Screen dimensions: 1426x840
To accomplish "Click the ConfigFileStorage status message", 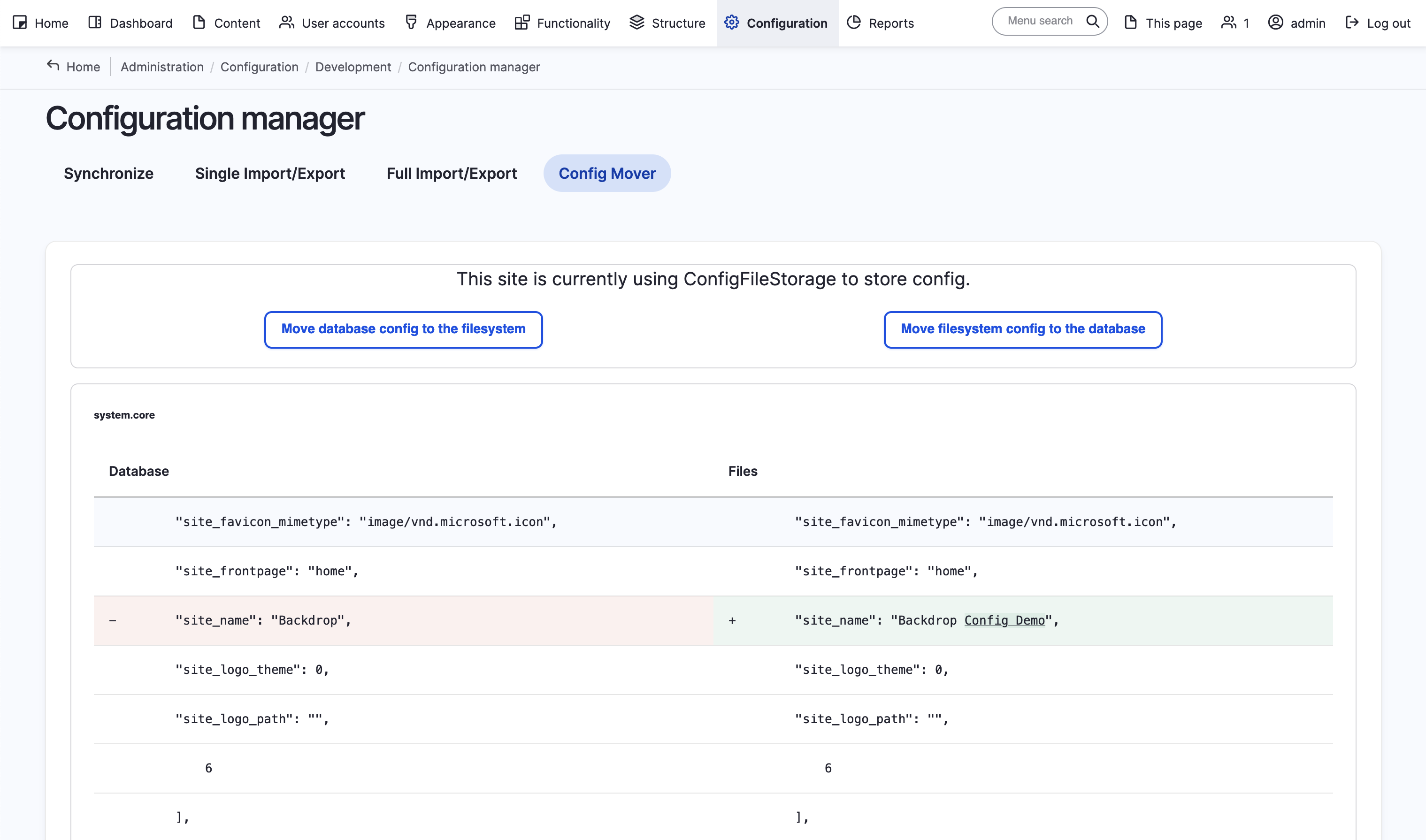I will (x=713, y=279).
